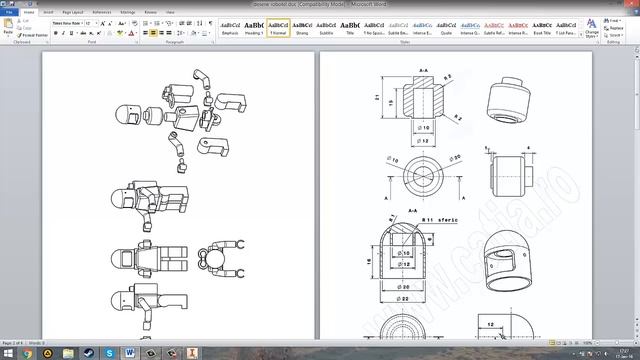Open the File tab
Screen dimensions: 640x360
tap(9, 12)
